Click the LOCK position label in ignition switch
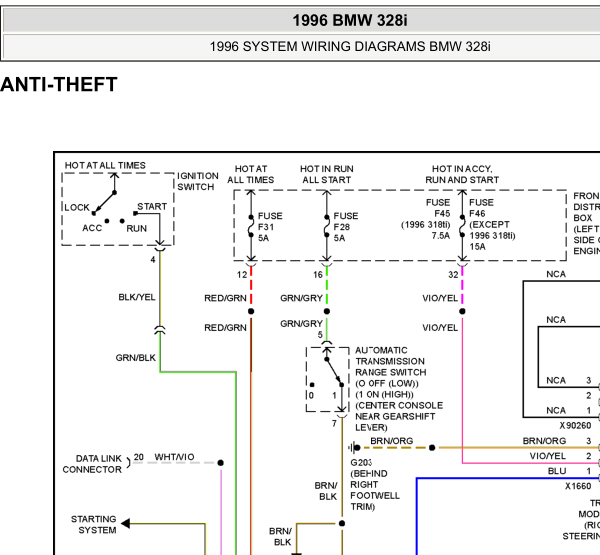600x555 pixels. [77, 207]
